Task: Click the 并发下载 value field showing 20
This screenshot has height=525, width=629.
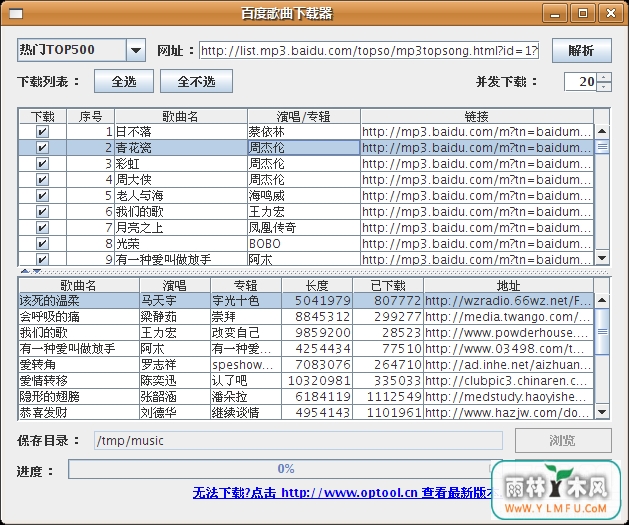Action: point(580,82)
